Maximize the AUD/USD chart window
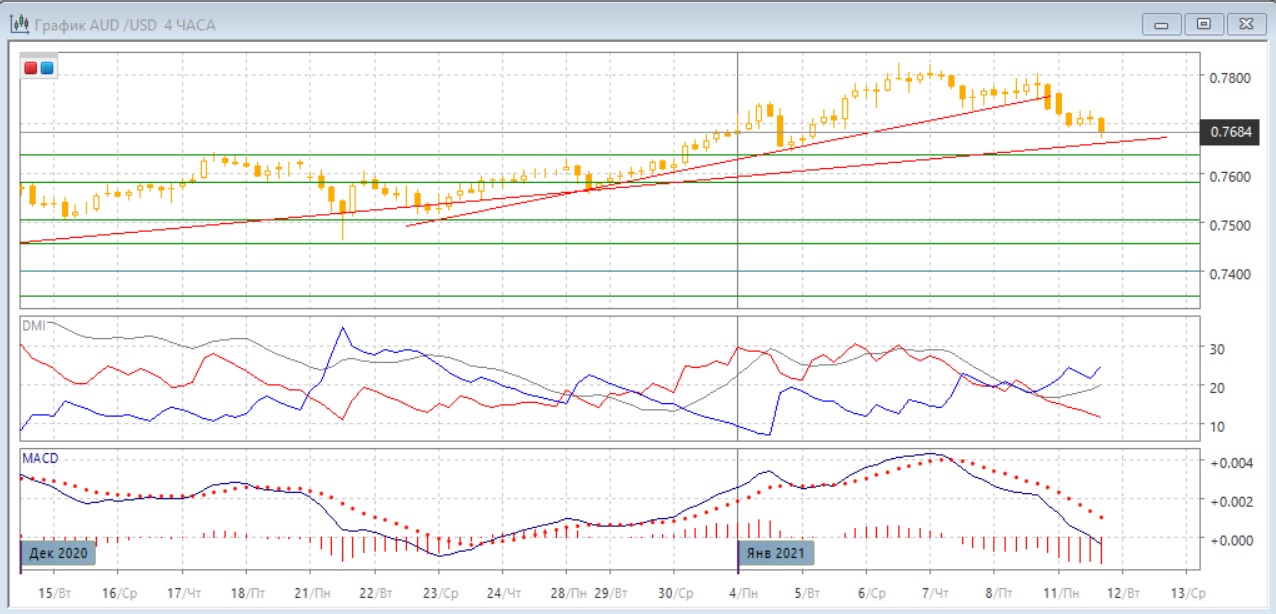Viewport: 1276px width, 614px height. coord(1204,24)
